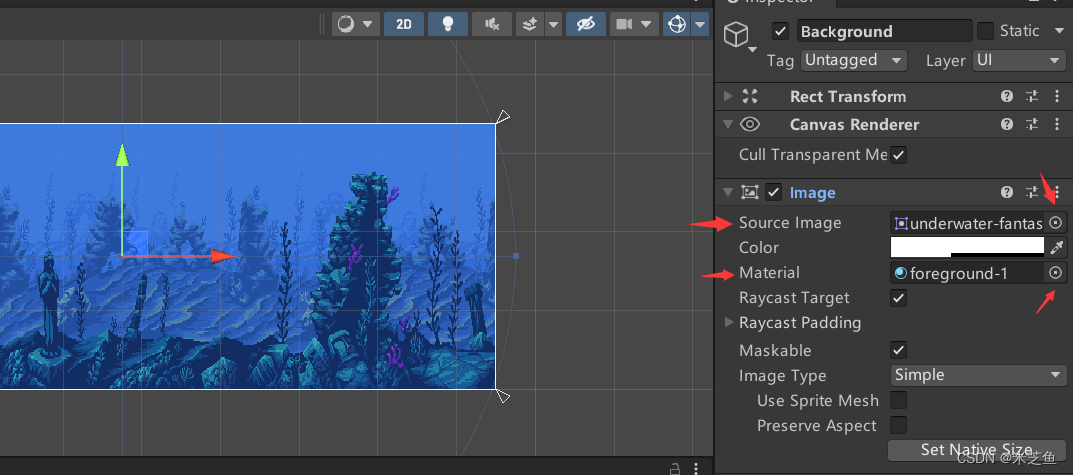Open the Image Type dropdown showing Simple
Screen dimensions: 1073x475
978,375
